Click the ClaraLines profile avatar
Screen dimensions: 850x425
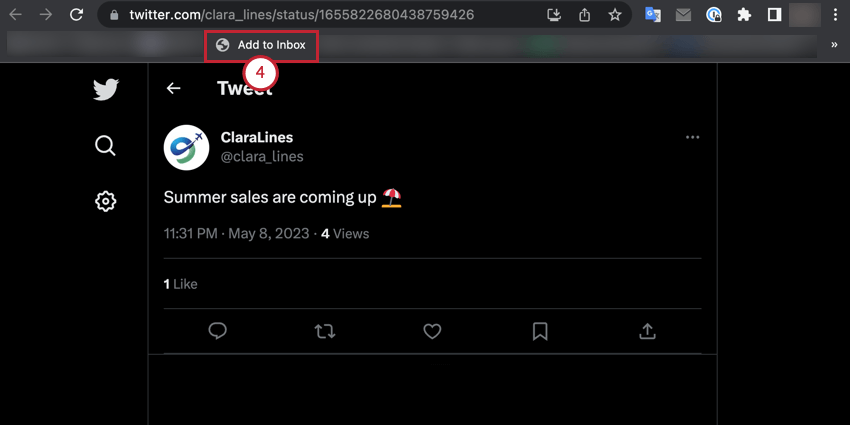click(186, 147)
